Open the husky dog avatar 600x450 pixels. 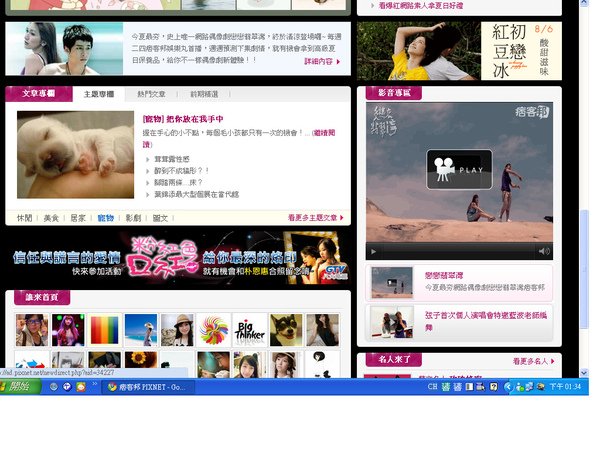(x=286, y=330)
